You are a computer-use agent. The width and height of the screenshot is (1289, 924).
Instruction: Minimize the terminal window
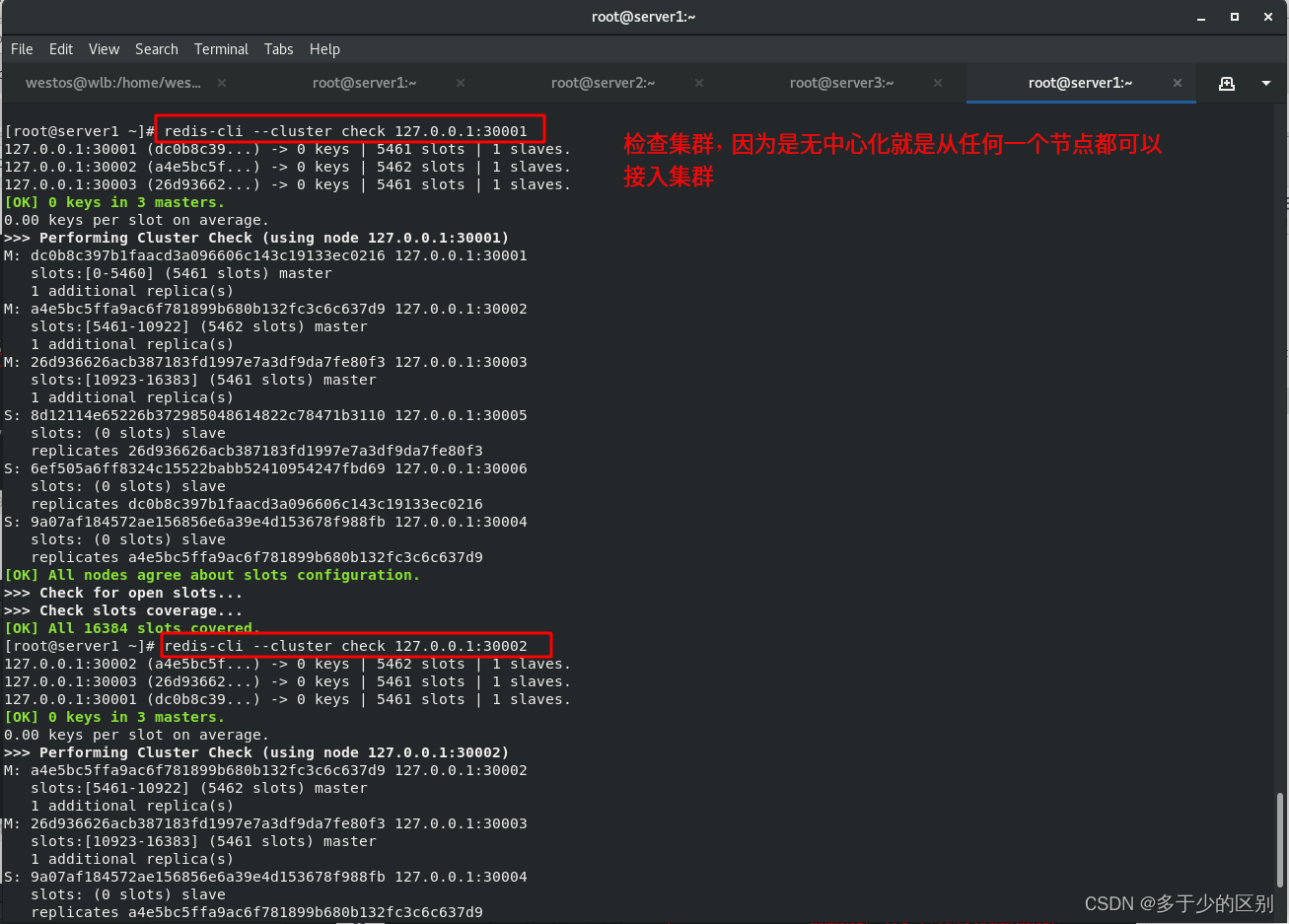(1201, 17)
